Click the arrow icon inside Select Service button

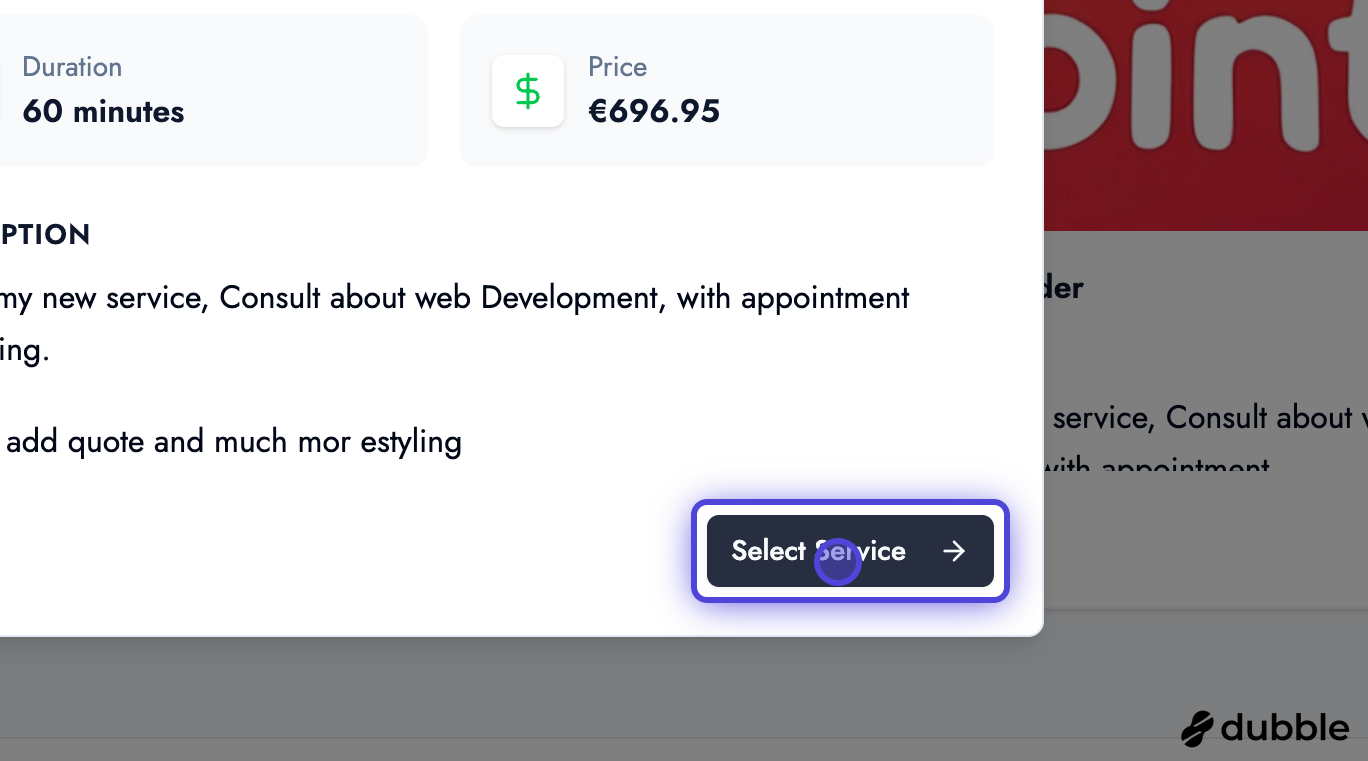point(953,551)
